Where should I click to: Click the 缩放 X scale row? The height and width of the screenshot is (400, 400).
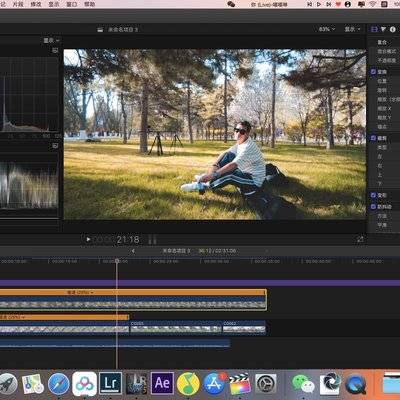(x=384, y=108)
